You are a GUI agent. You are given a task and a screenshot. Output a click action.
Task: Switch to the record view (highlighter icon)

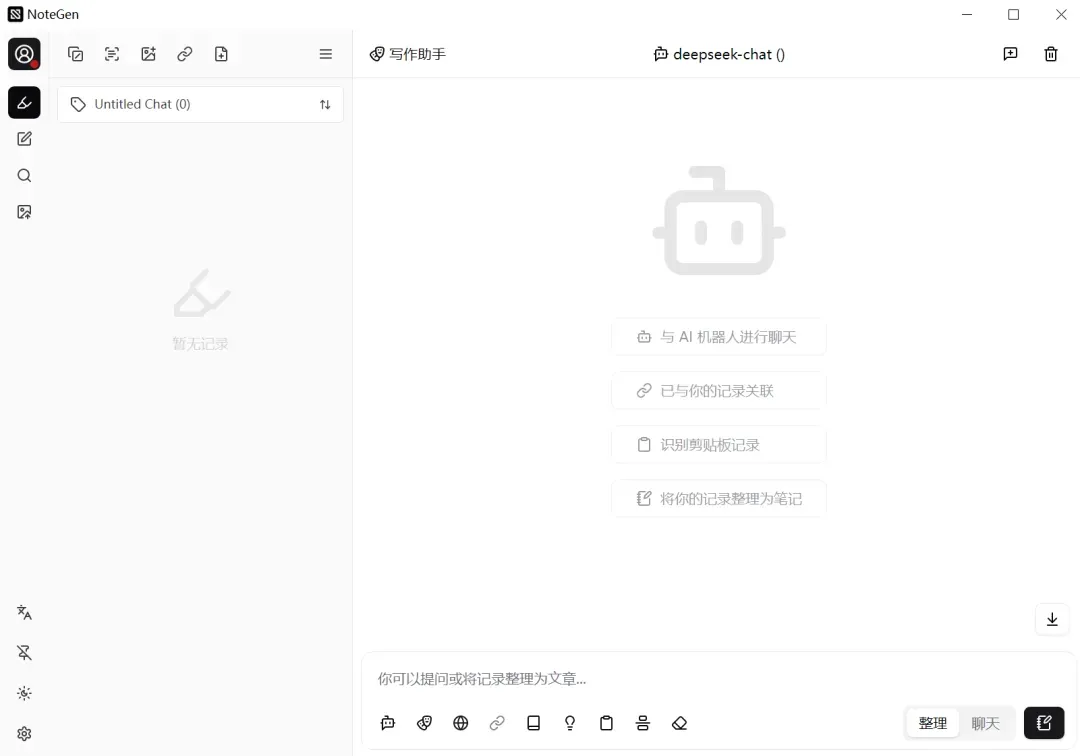pyautogui.click(x=24, y=103)
